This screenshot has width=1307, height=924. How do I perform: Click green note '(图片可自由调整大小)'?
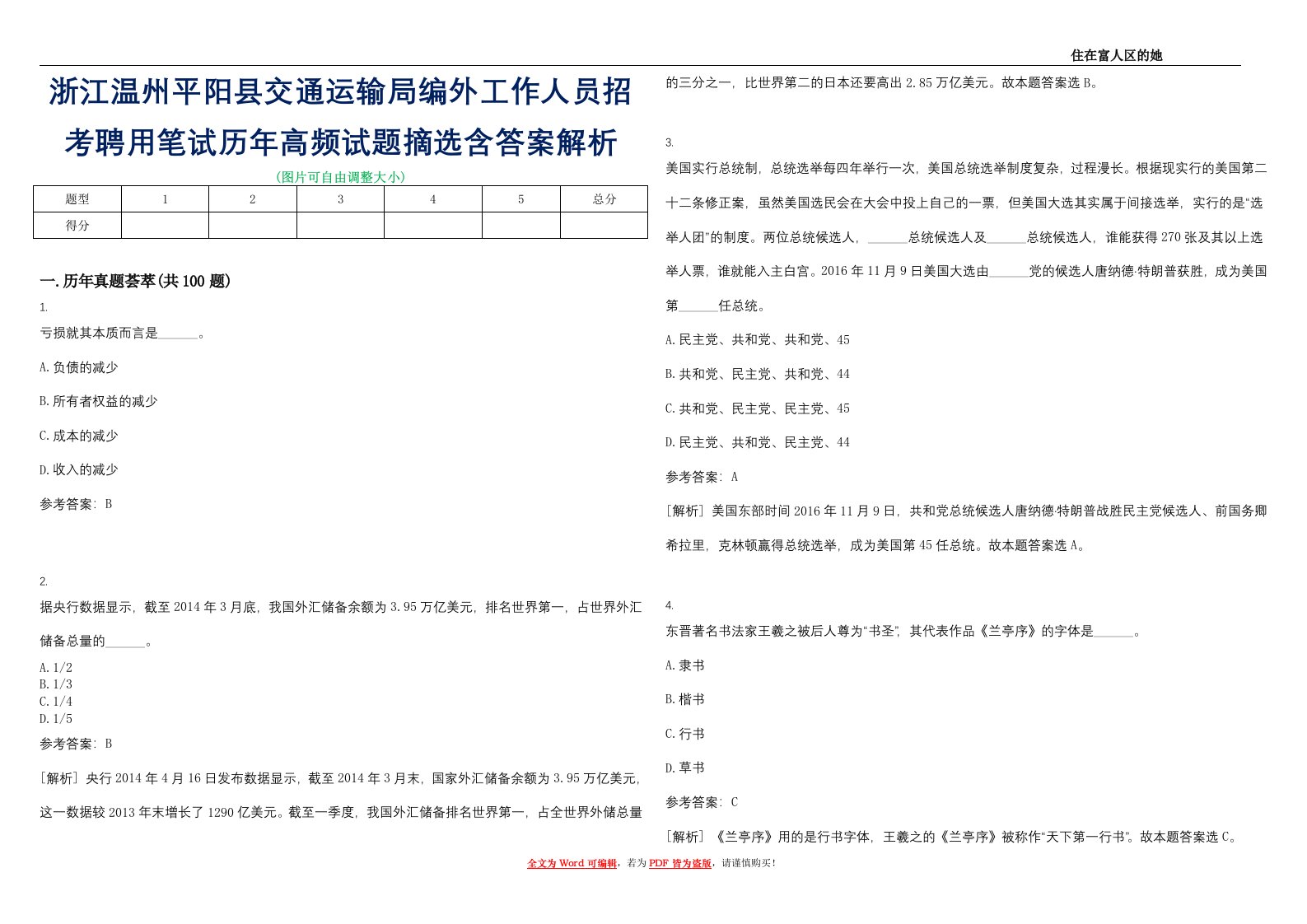[340, 176]
